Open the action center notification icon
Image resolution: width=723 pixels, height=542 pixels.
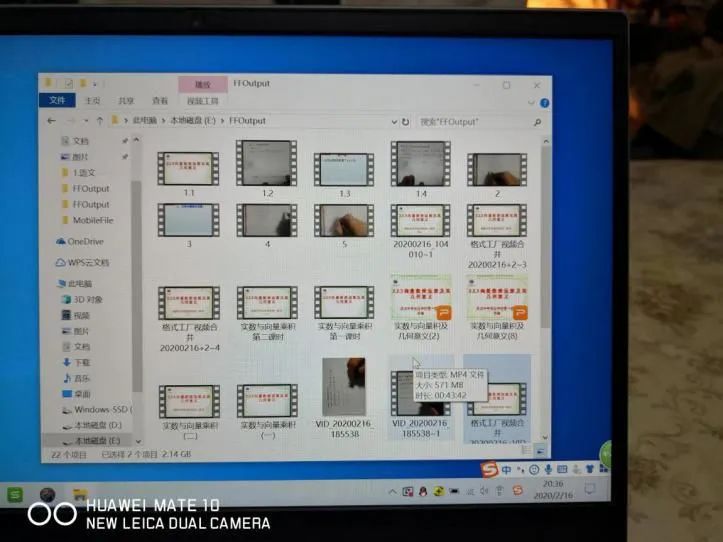click(589, 489)
